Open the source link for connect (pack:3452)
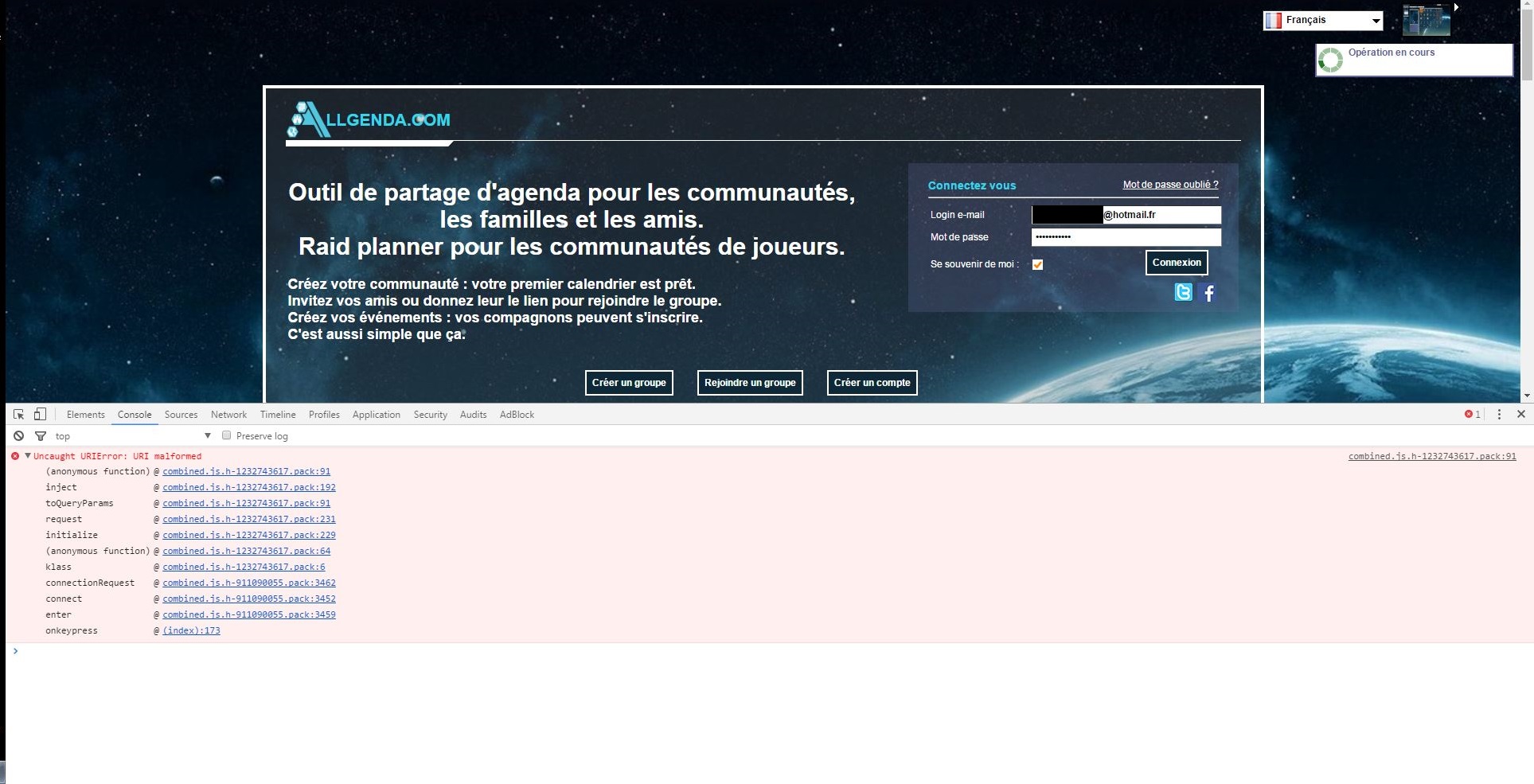This screenshot has height=784, width=1534. (x=249, y=599)
